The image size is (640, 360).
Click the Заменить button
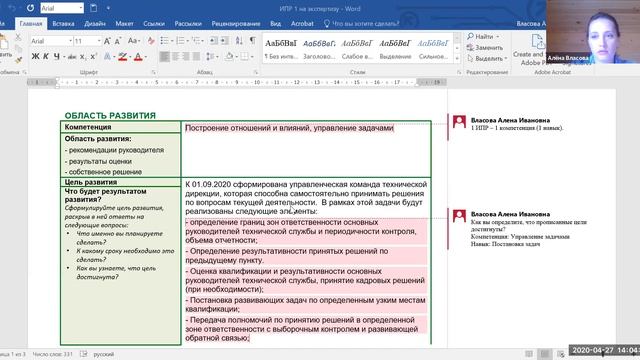(485, 47)
